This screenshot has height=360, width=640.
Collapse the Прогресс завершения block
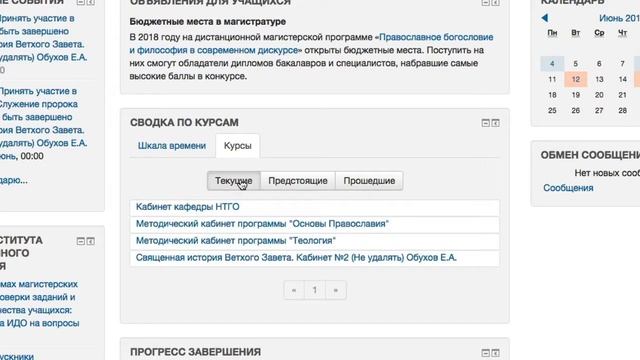pos(485,353)
